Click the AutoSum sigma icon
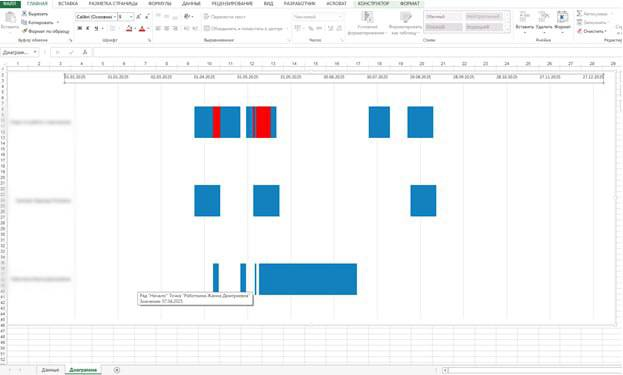The image size is (623, 375). click(579, 14)
